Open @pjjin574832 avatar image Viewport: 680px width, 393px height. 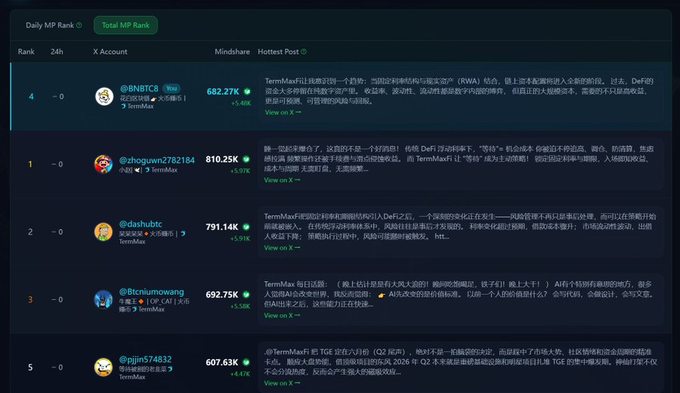click(x=103, y=367)
